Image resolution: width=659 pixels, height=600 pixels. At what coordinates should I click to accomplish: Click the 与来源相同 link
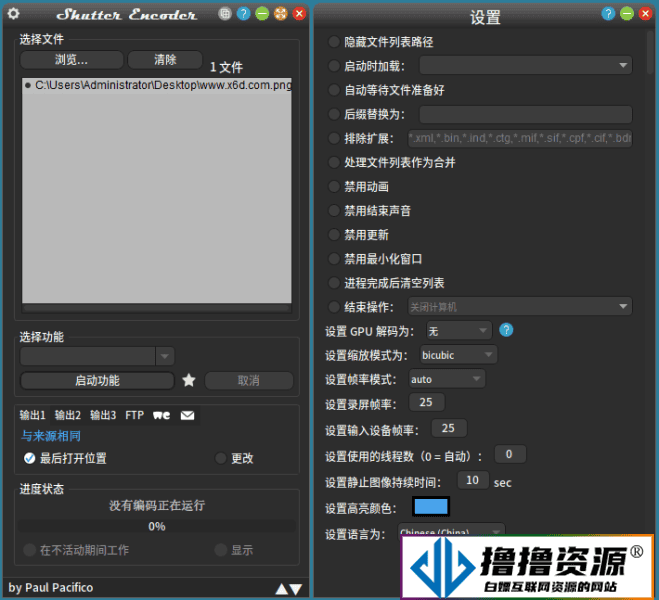(x=51, y=436)
